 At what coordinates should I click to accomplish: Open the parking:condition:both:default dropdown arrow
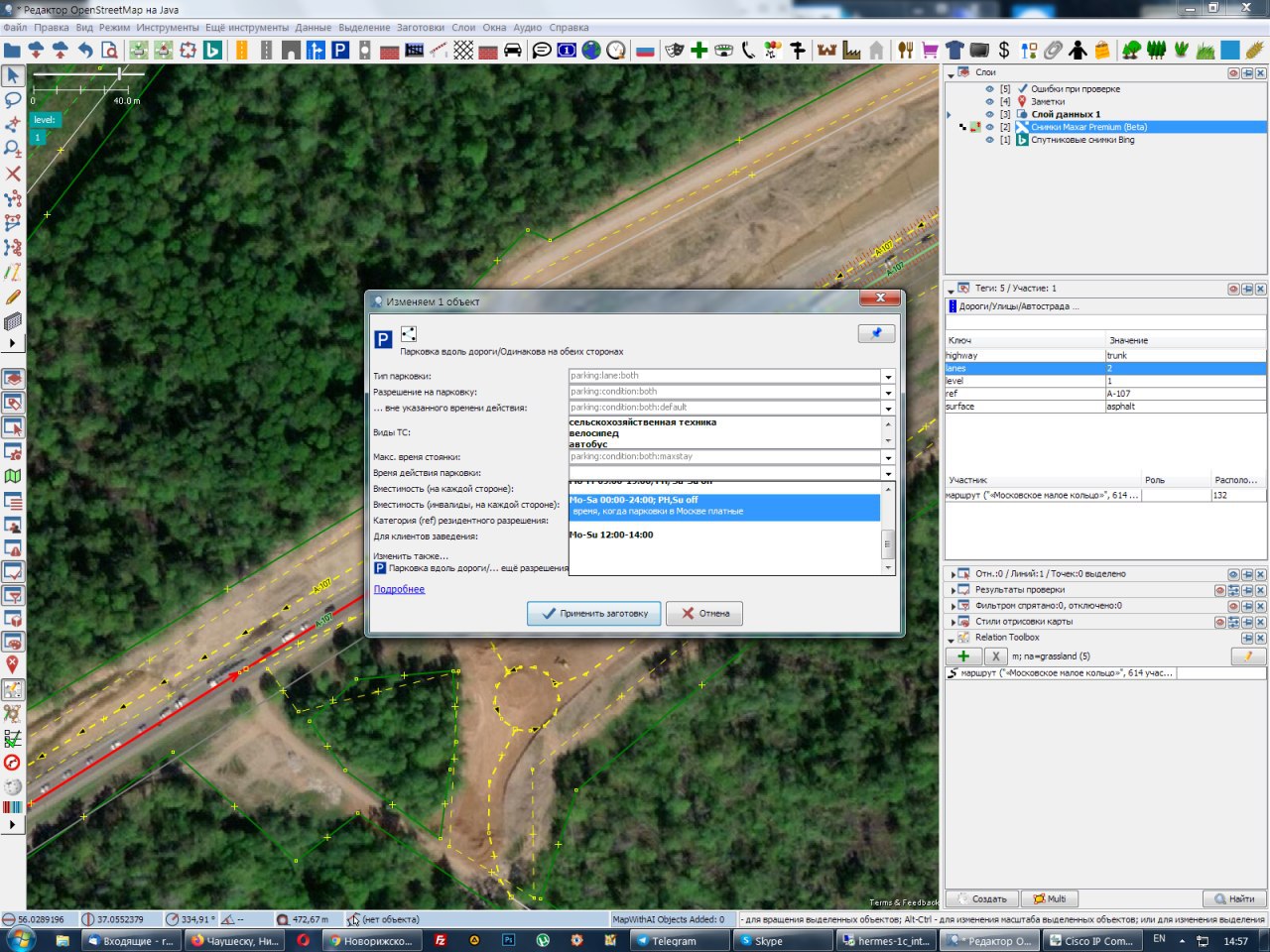click(x=888, y=408)
